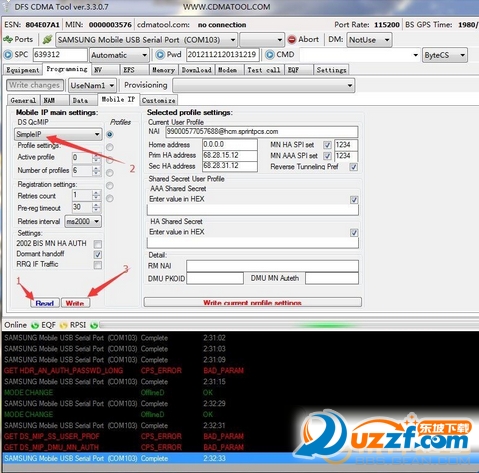This screenshot has width=479, height=473.
Task: Click the DMU PKOID input field
Action: click(x=215, y=278)
